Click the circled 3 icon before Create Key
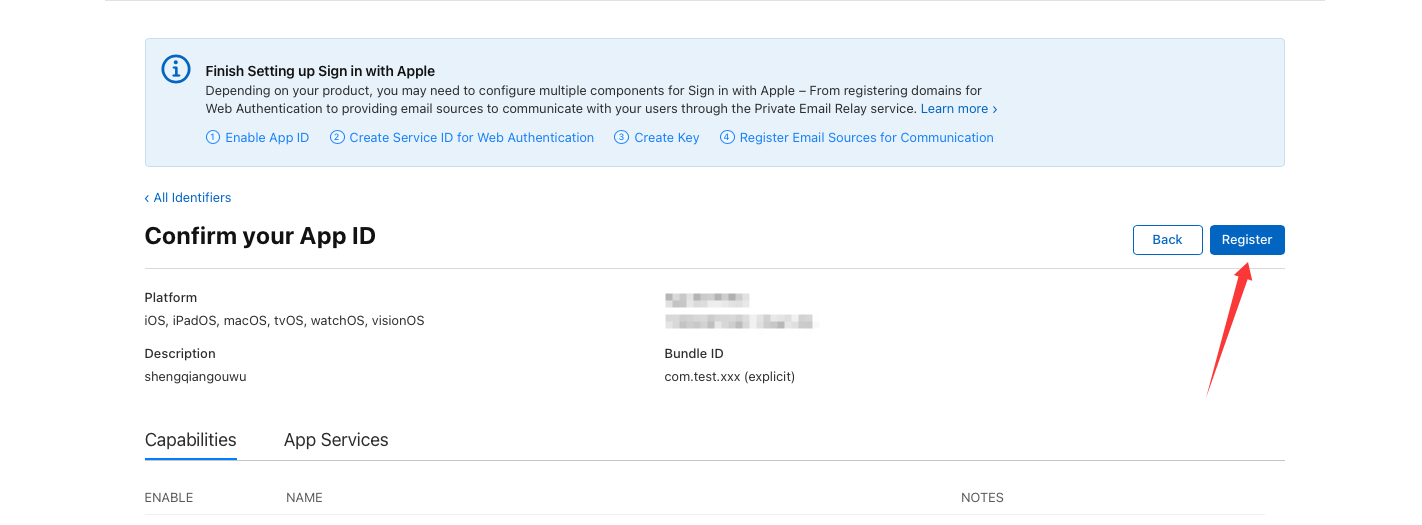 [x=622, y=138]
